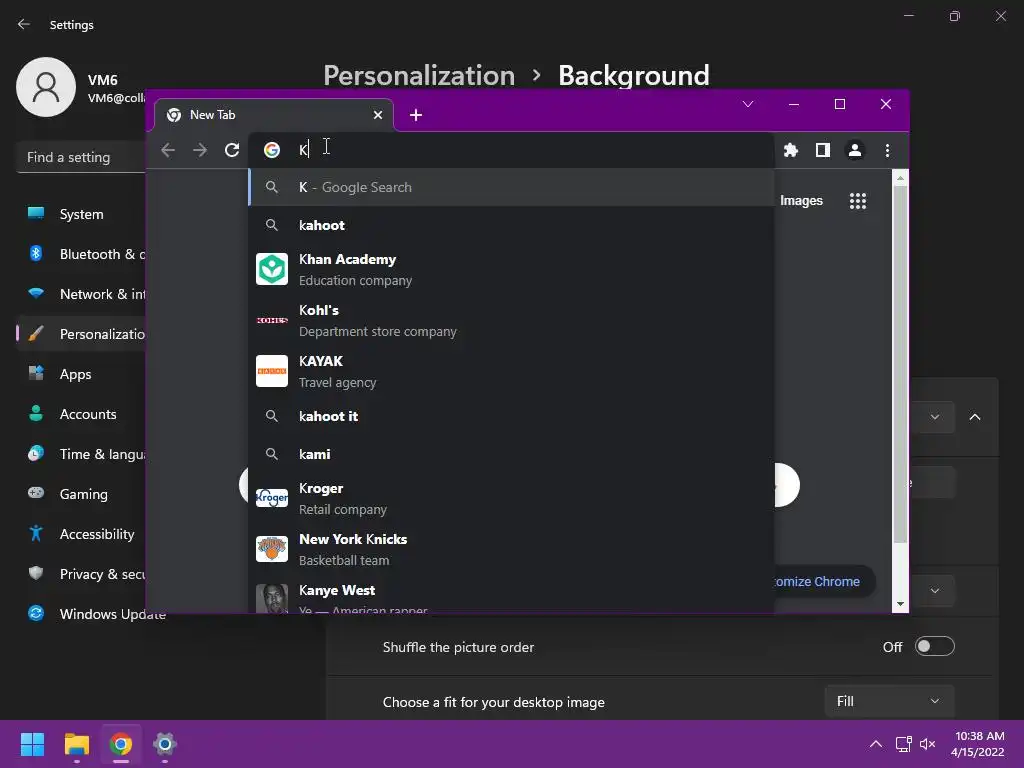Show hidden system tray icons
This screenshot has height=768, width=1024.
coord(876,744)
